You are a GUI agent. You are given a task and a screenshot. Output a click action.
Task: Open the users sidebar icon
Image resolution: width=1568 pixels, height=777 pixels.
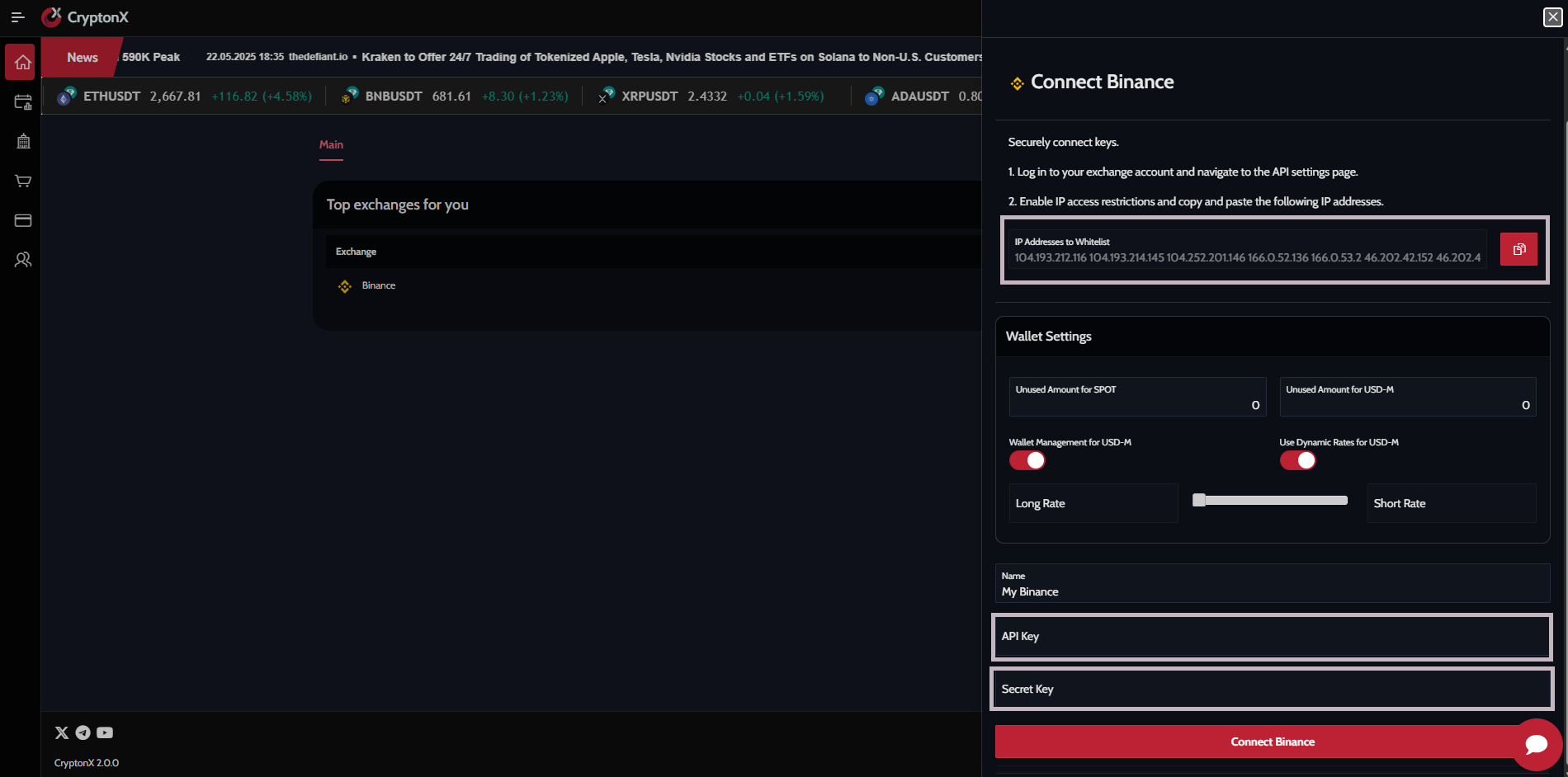pyautogui.click(x=23, y=260)
